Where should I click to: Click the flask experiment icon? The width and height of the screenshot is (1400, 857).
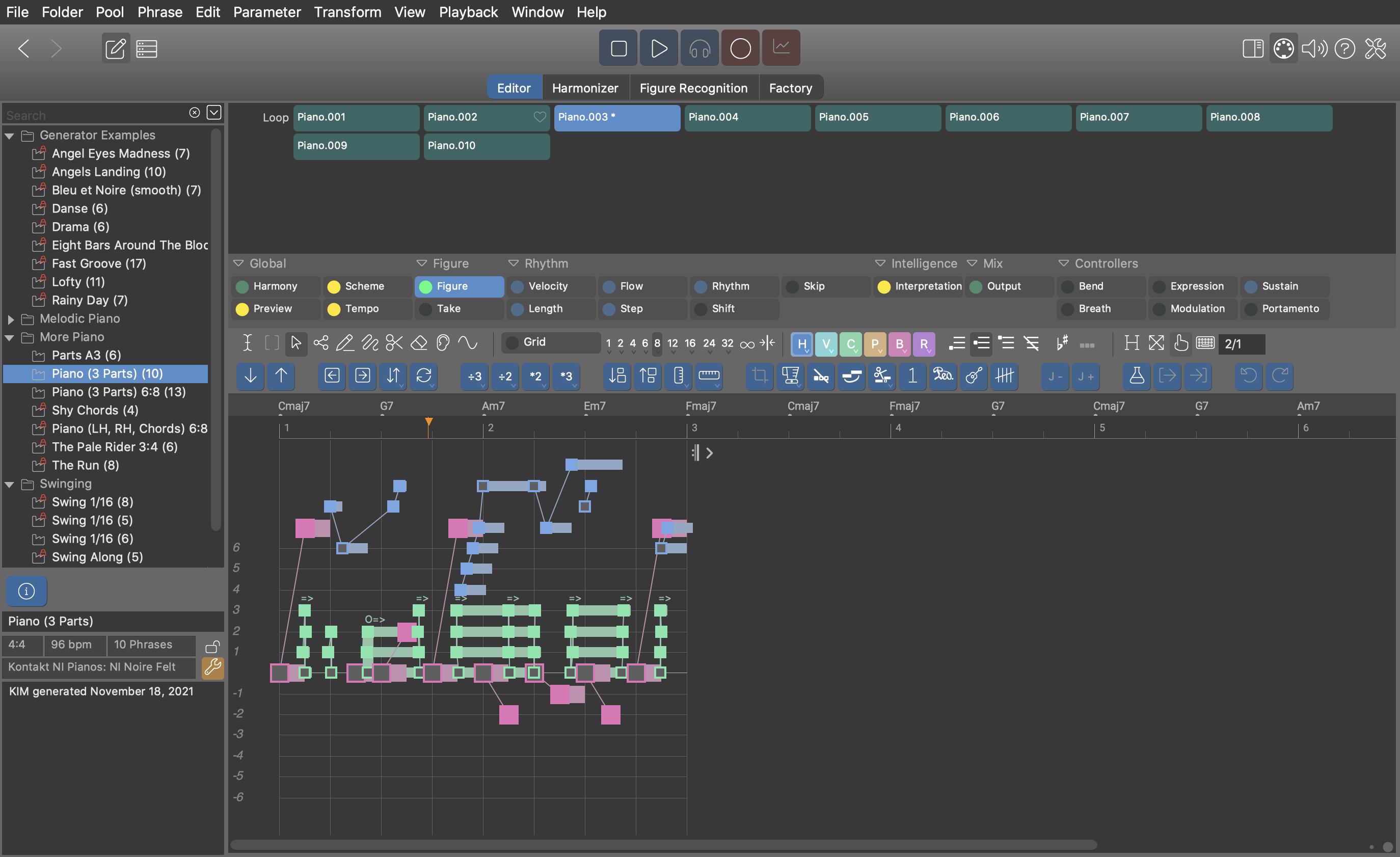tap(1137, 376)
